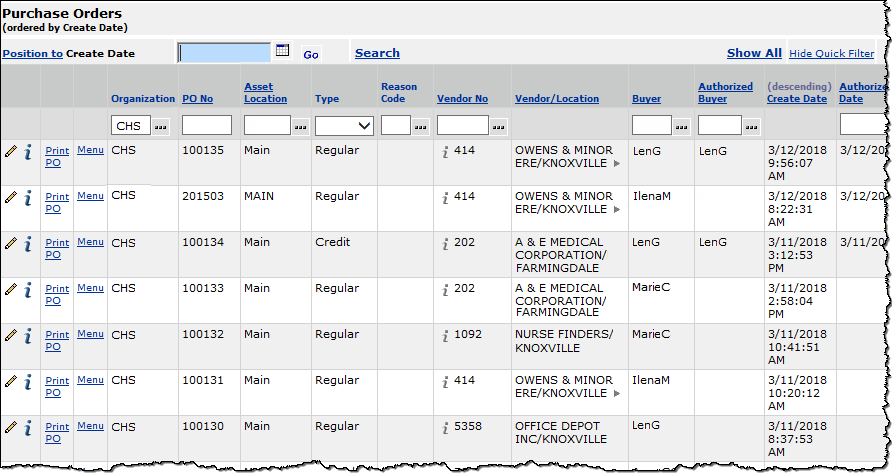Open the calendar picker next to the date field
This screenshot has height=473, width=892.
[282, 51]
